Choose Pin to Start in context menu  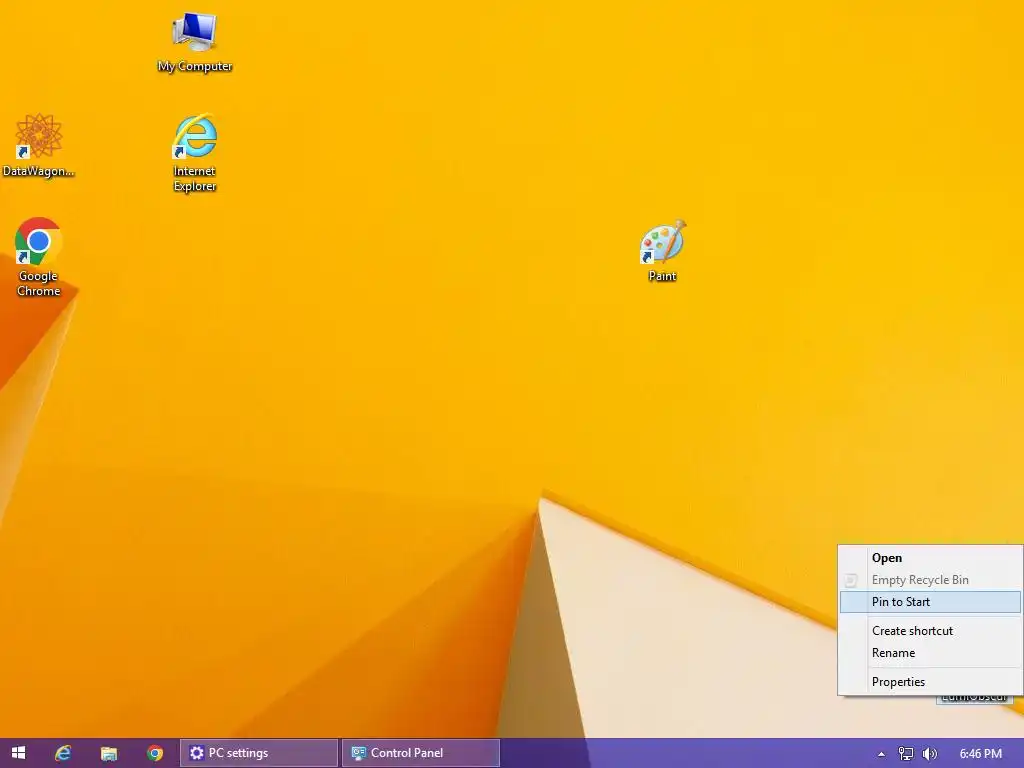click(x=930, y=601)
